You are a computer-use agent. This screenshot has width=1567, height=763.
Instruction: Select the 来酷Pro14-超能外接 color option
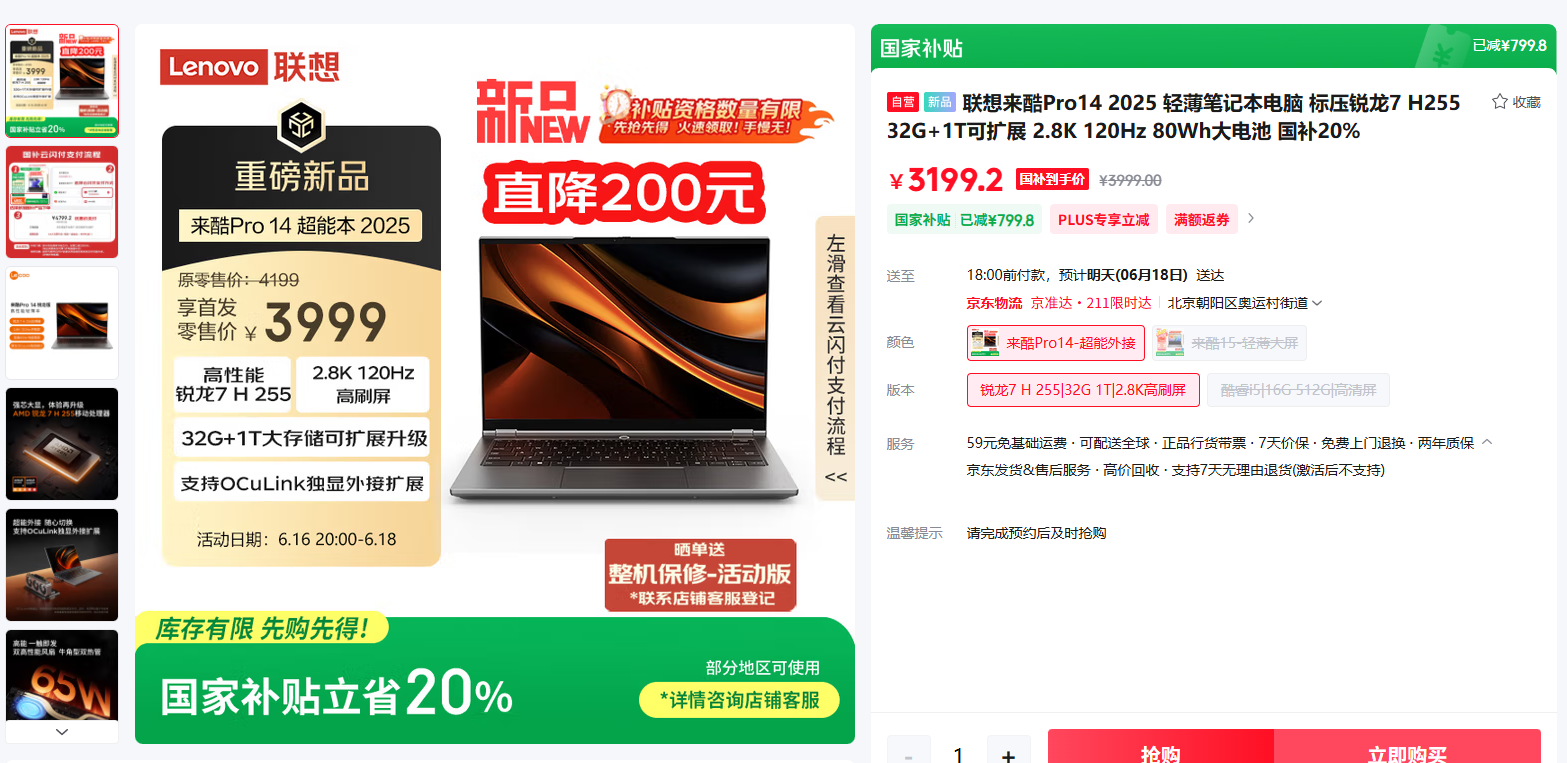[x=1056, y=343]
